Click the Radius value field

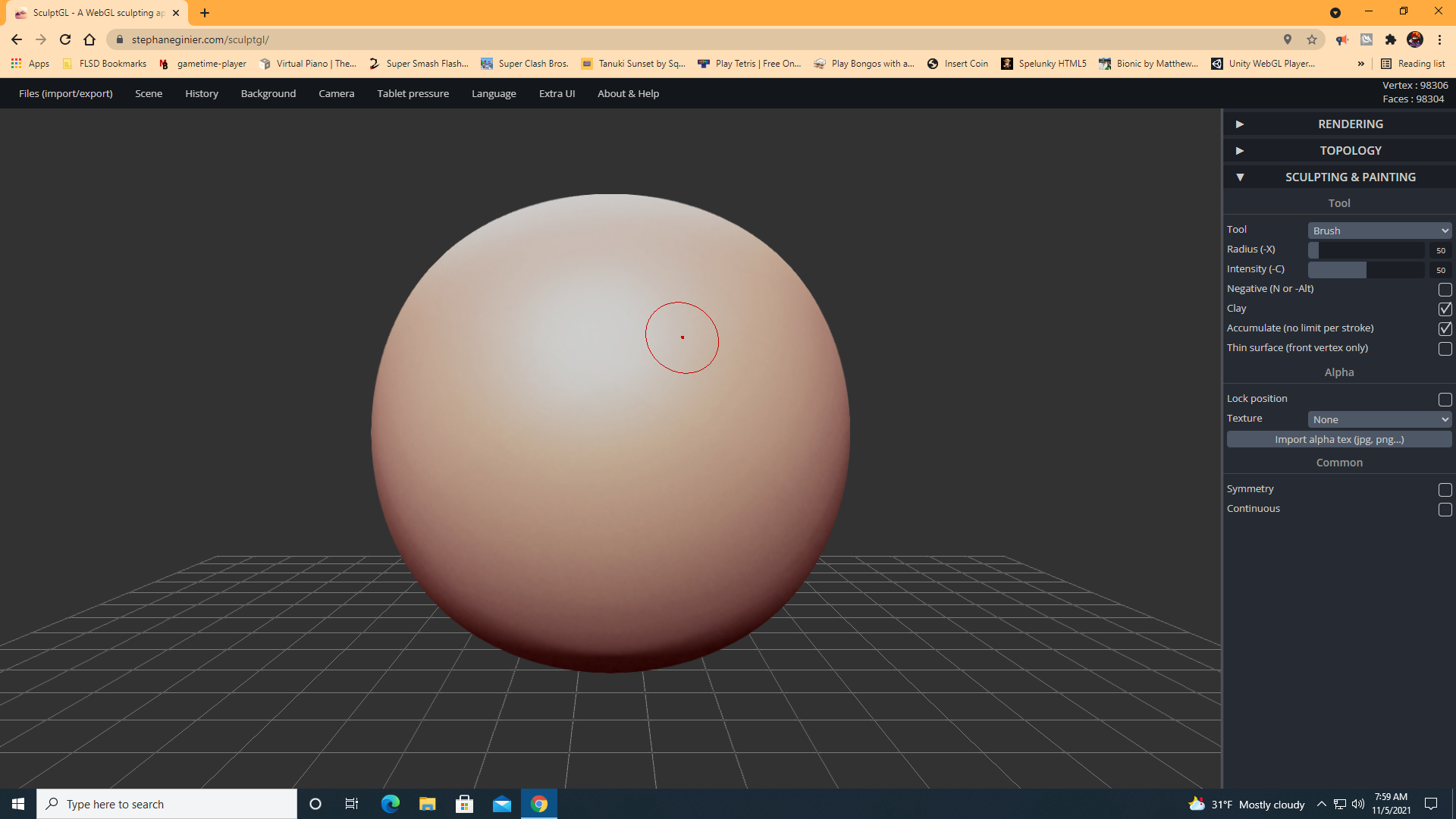[x=1440, y=249]
